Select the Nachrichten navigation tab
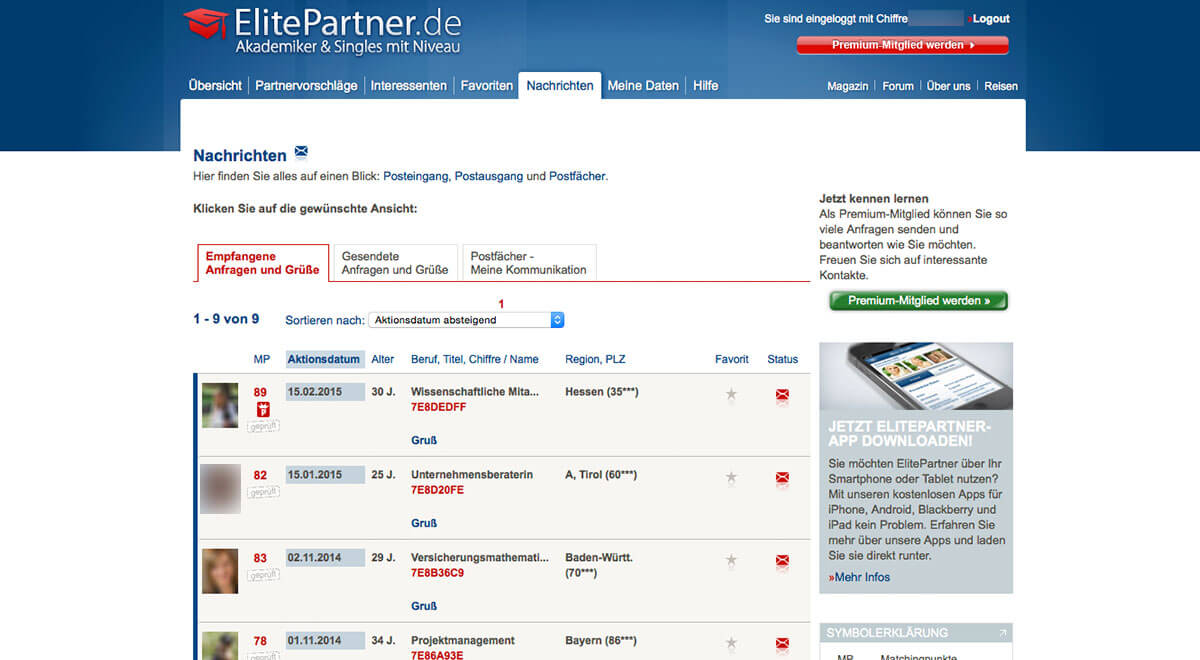 click(560, 86)
